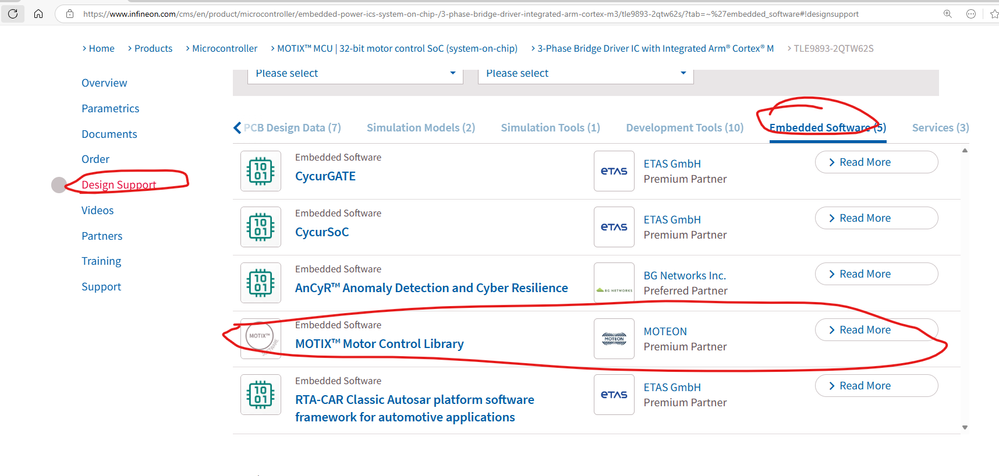Click the zoom magnifier icon in address bar
999x476 pixels.
coord(948,14)
